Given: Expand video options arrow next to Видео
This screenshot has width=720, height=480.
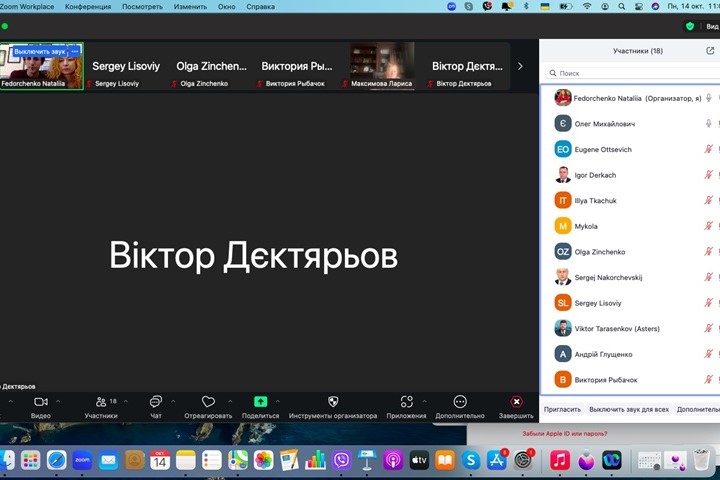Looking at the screenshot, I should [x=58, y=401].
